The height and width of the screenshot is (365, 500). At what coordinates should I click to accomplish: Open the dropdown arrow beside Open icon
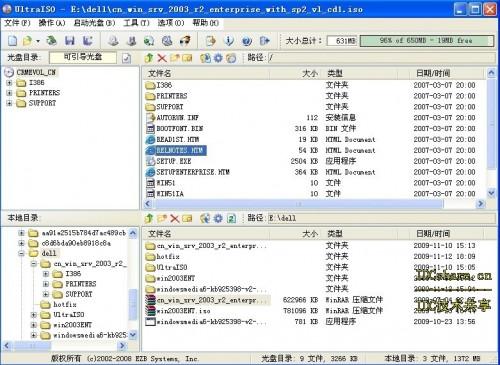point(38,41)
